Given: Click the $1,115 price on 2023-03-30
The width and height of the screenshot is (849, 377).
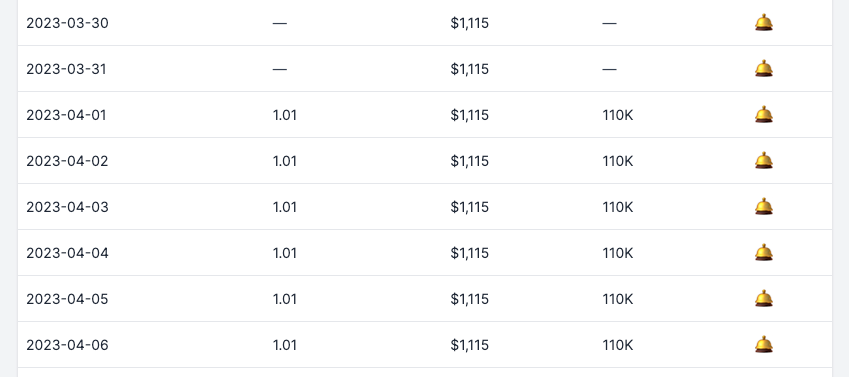Looking at the screenshot, I should tap(469, 23).
